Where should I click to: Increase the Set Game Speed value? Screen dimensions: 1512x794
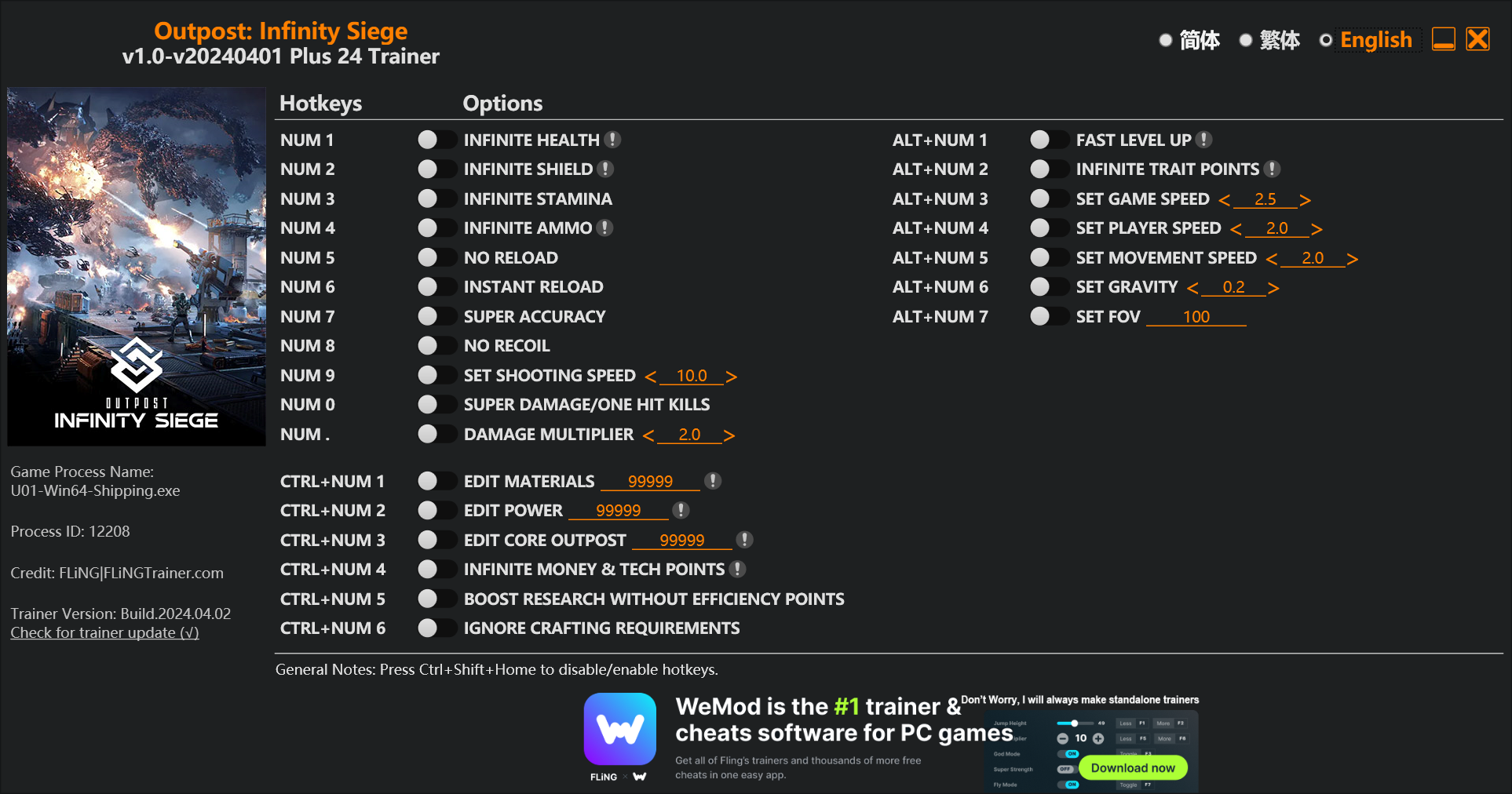pos(1305,200)
